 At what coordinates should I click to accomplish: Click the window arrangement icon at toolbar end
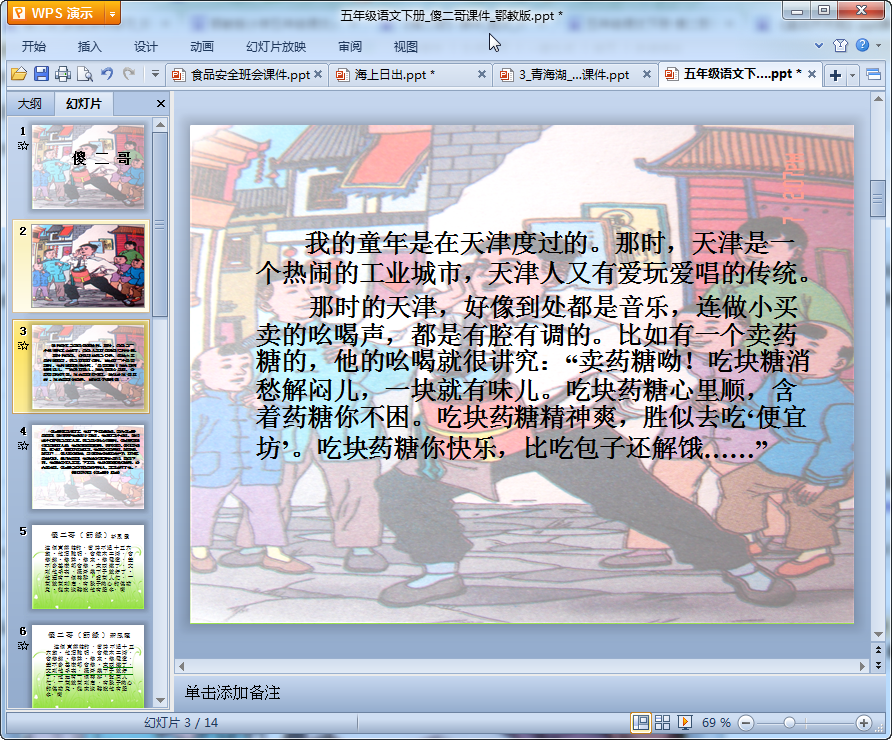(874, 75)
